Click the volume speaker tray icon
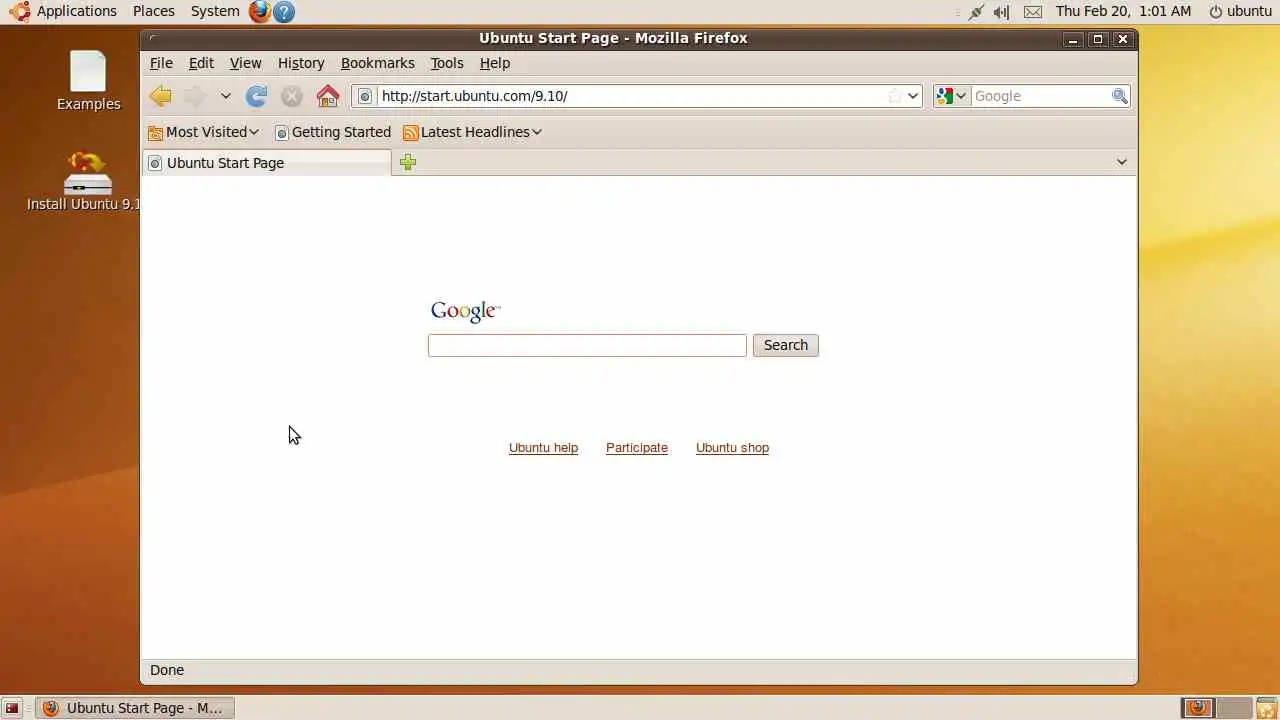 tap(1002, 12)
